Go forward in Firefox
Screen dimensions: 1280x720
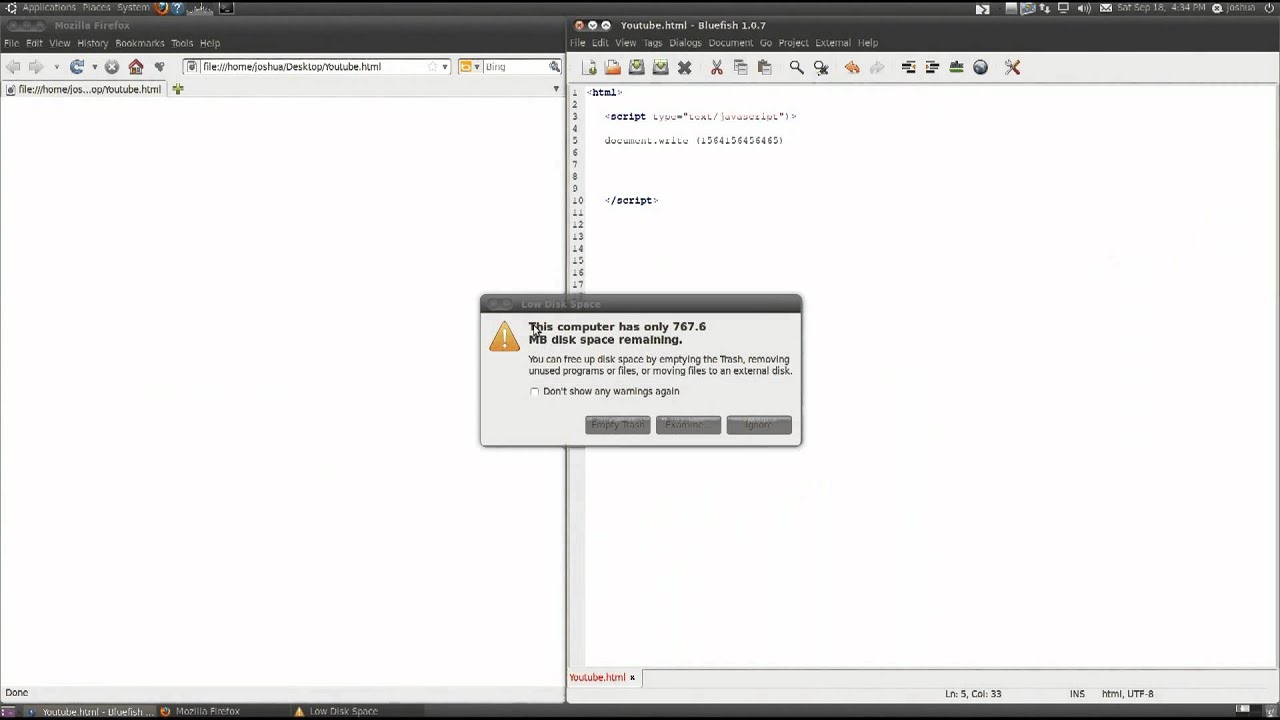(36, 67)
